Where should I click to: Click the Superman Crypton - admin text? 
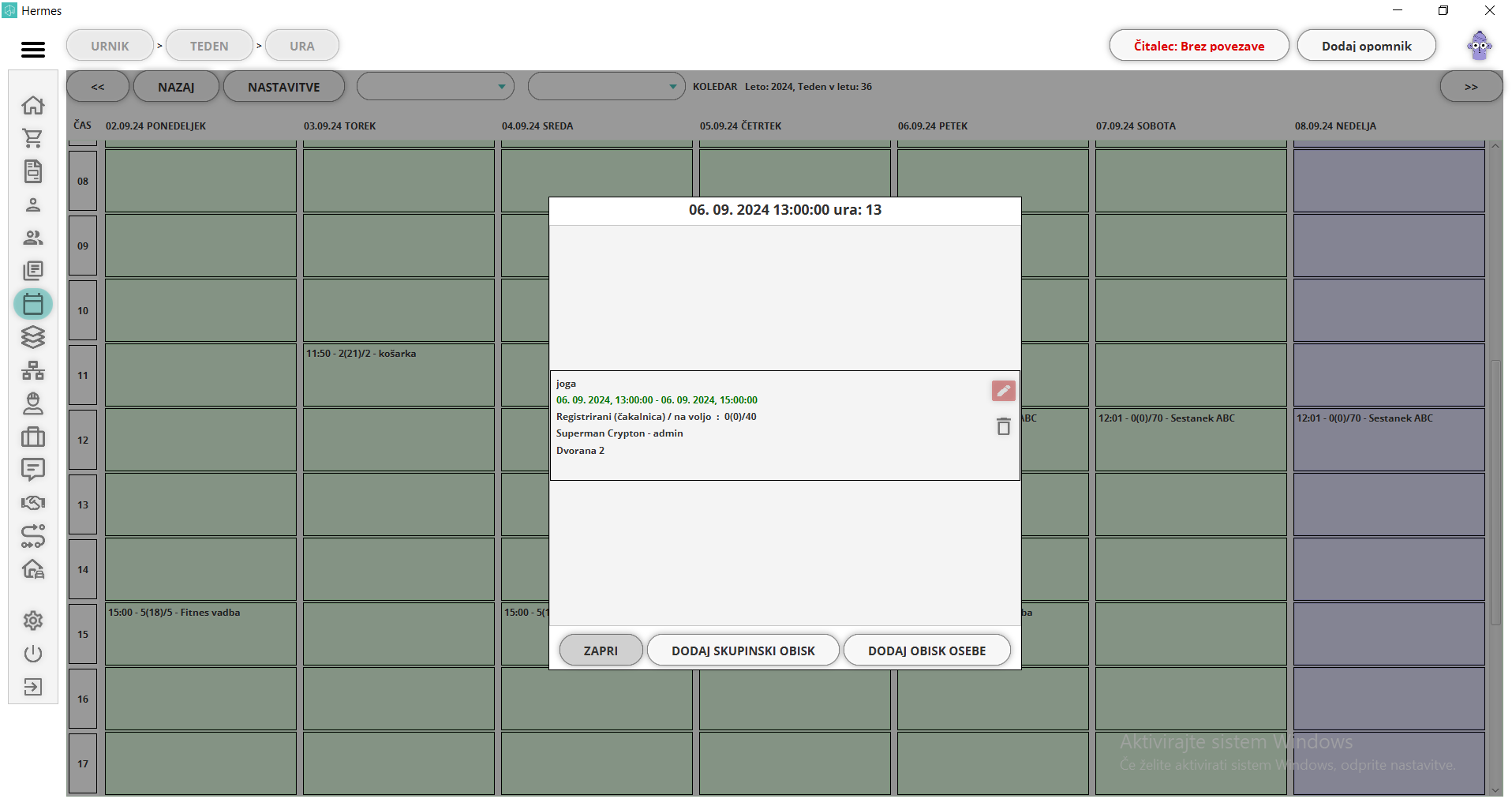(619, 433)
